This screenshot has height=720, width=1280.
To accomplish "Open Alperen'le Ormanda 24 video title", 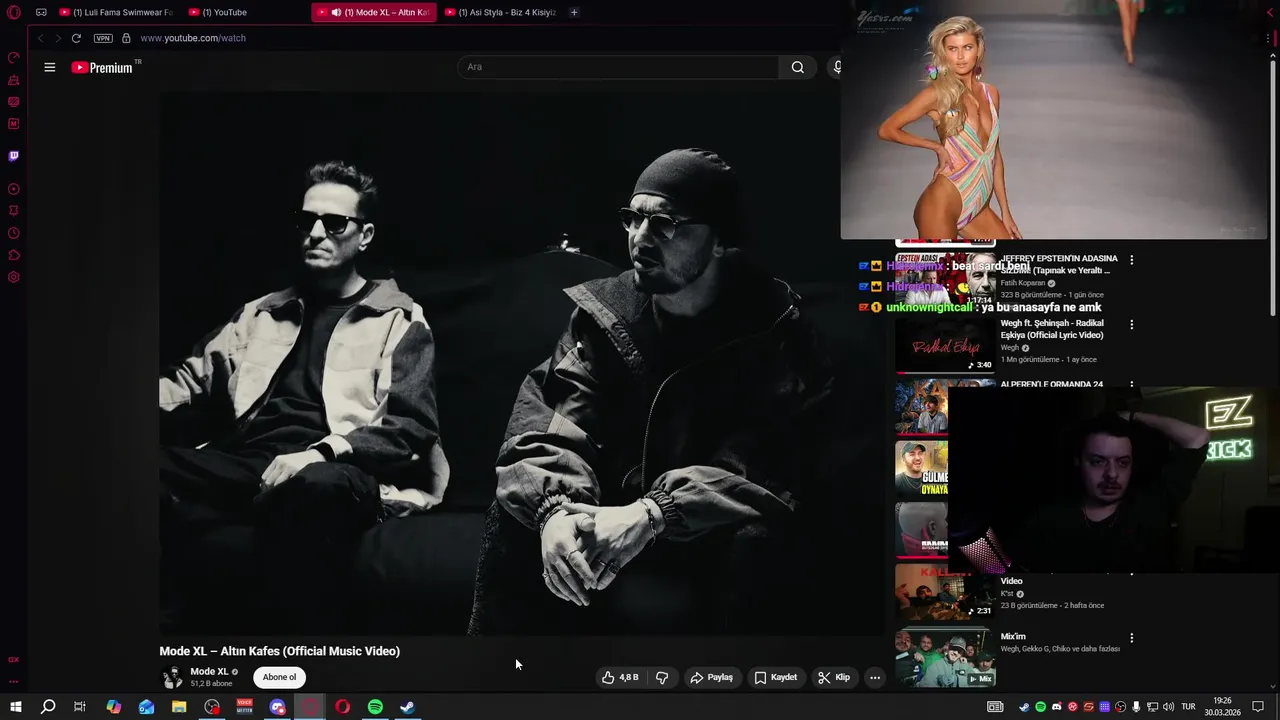I will [1051, 384].
